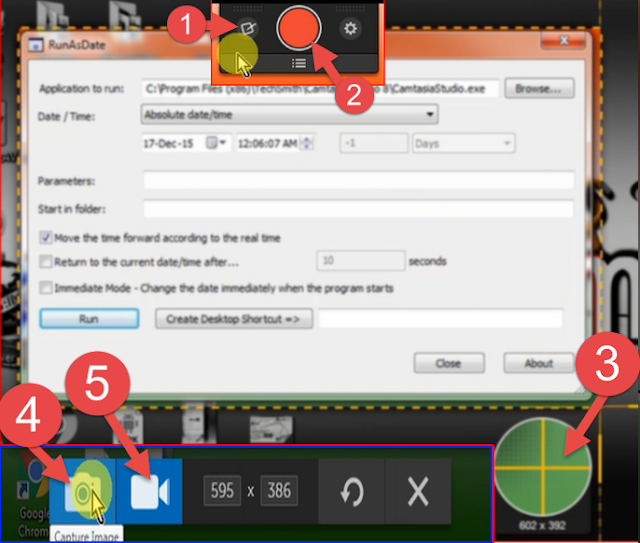
Task: Open the Absolute date/time dropdown
Action: 289,114
